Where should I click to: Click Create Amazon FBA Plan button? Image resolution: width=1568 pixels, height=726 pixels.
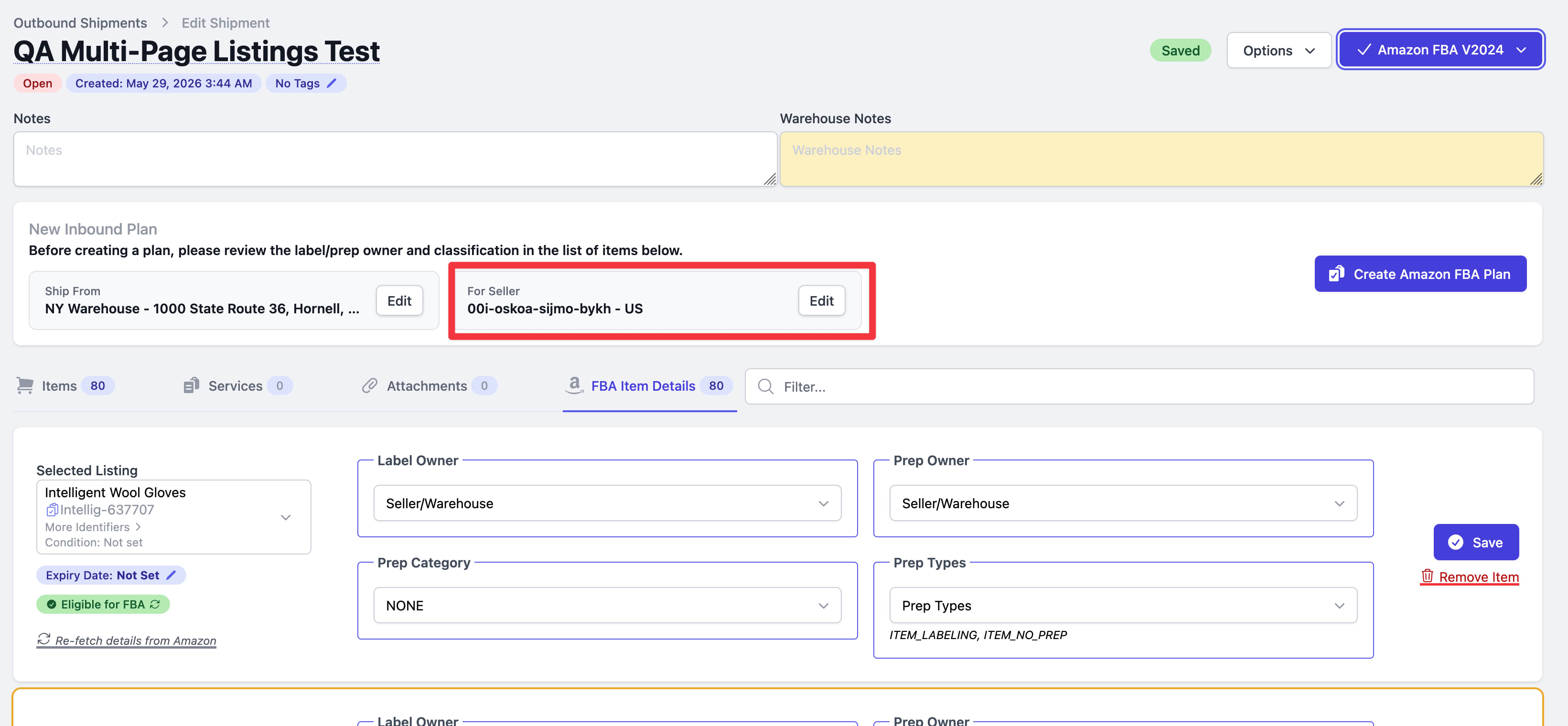pos(1420,274)
